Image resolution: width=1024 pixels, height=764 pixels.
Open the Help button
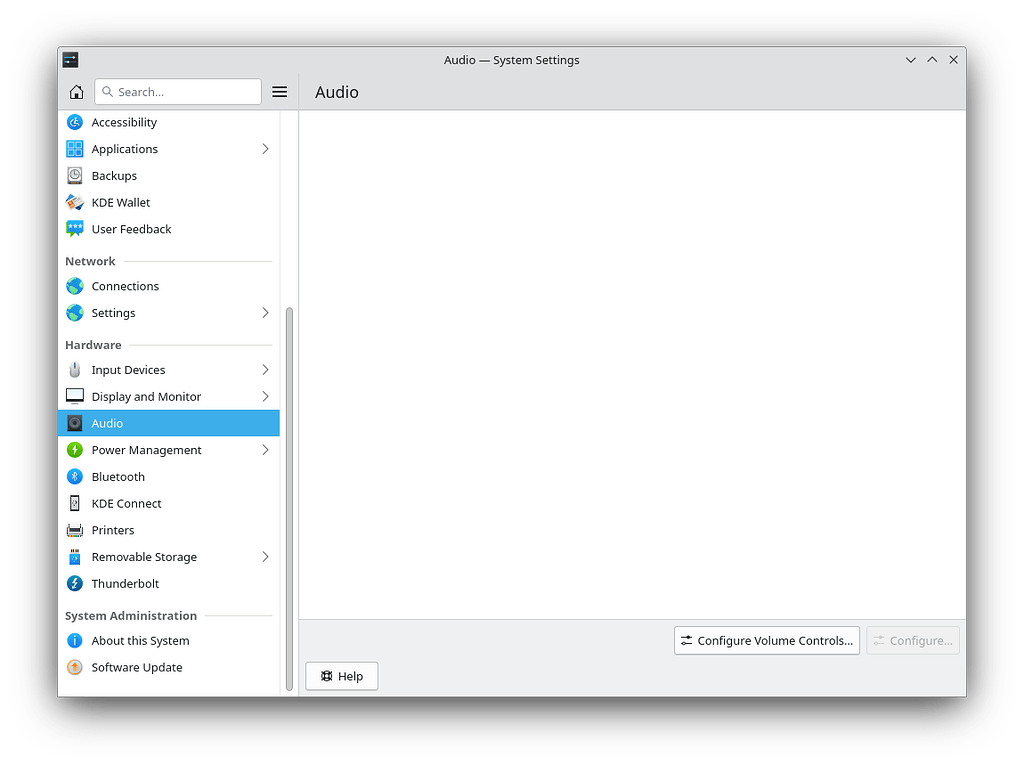(x=341, y=676)
